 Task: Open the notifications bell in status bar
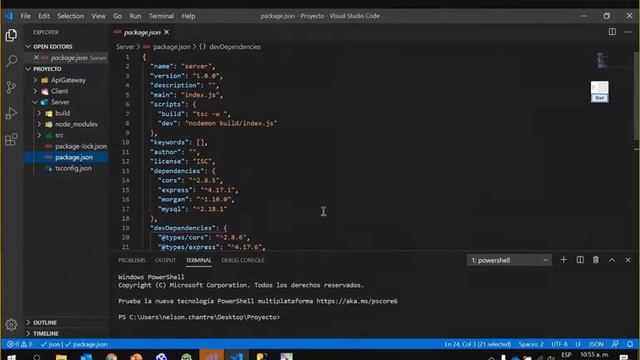630,344
